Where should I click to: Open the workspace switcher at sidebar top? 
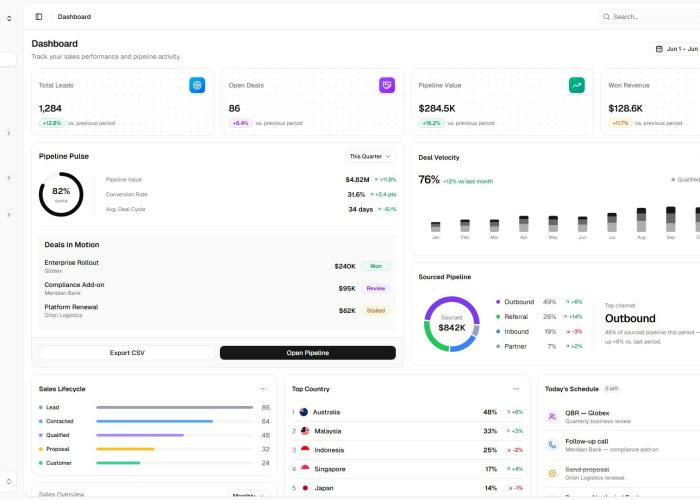(x=9, y=18)
